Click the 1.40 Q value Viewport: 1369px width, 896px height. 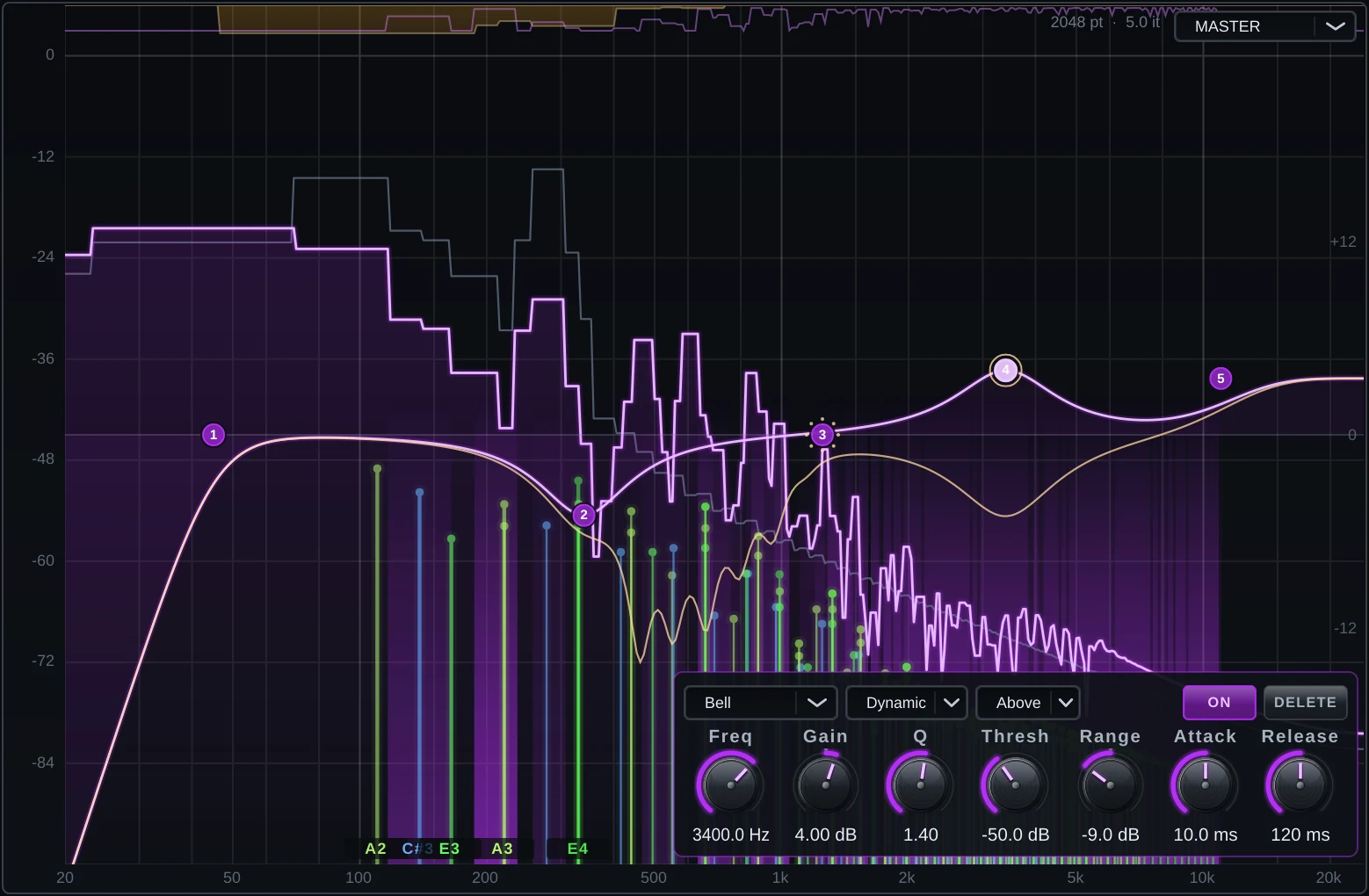pos(920,835)
